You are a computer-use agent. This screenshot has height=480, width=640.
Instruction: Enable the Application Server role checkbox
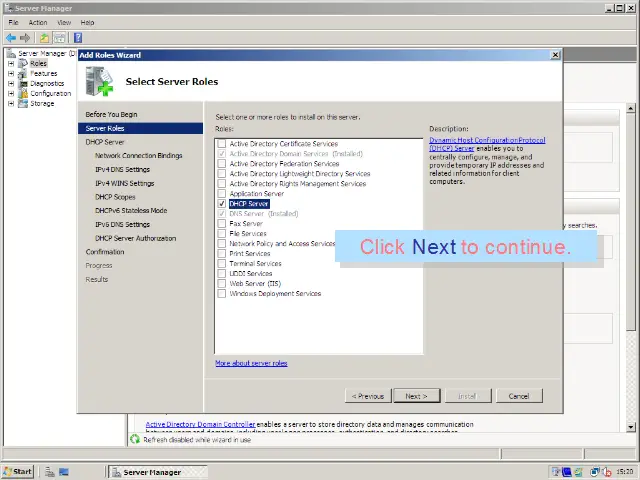[222, 193]
